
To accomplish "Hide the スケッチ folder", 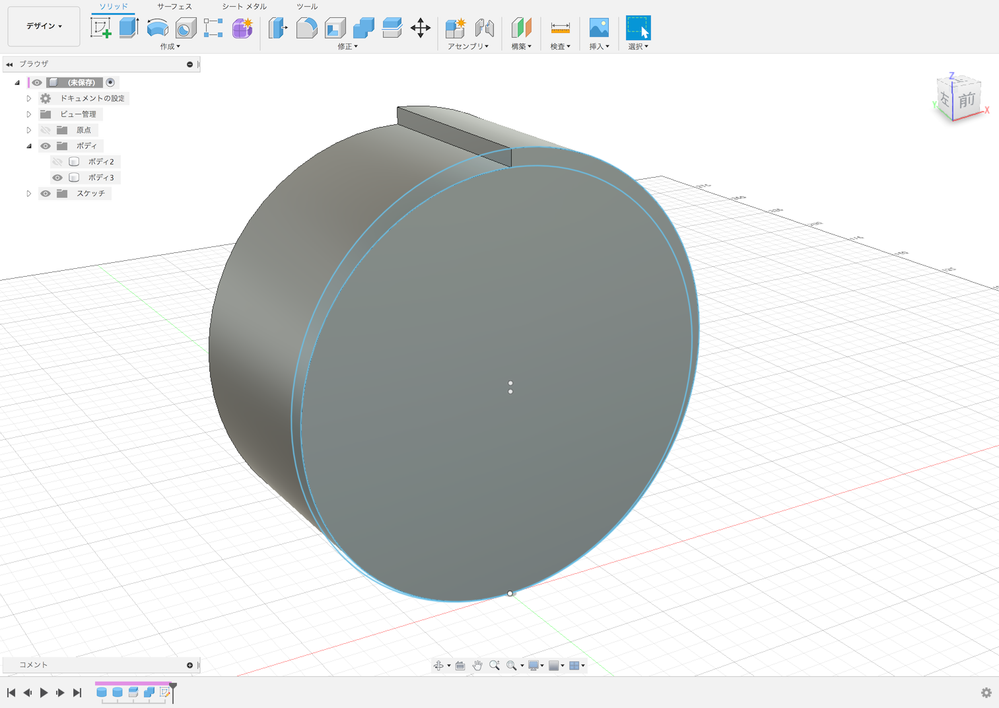I will pos(45,194).
